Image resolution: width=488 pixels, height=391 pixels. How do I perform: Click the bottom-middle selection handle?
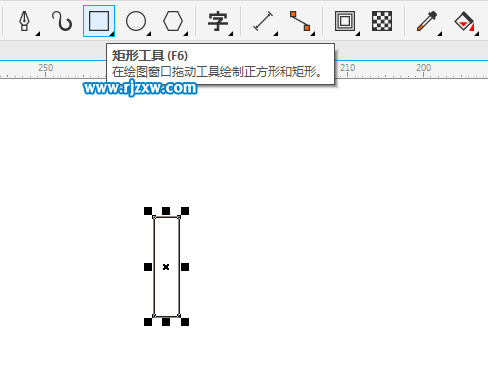166,322
